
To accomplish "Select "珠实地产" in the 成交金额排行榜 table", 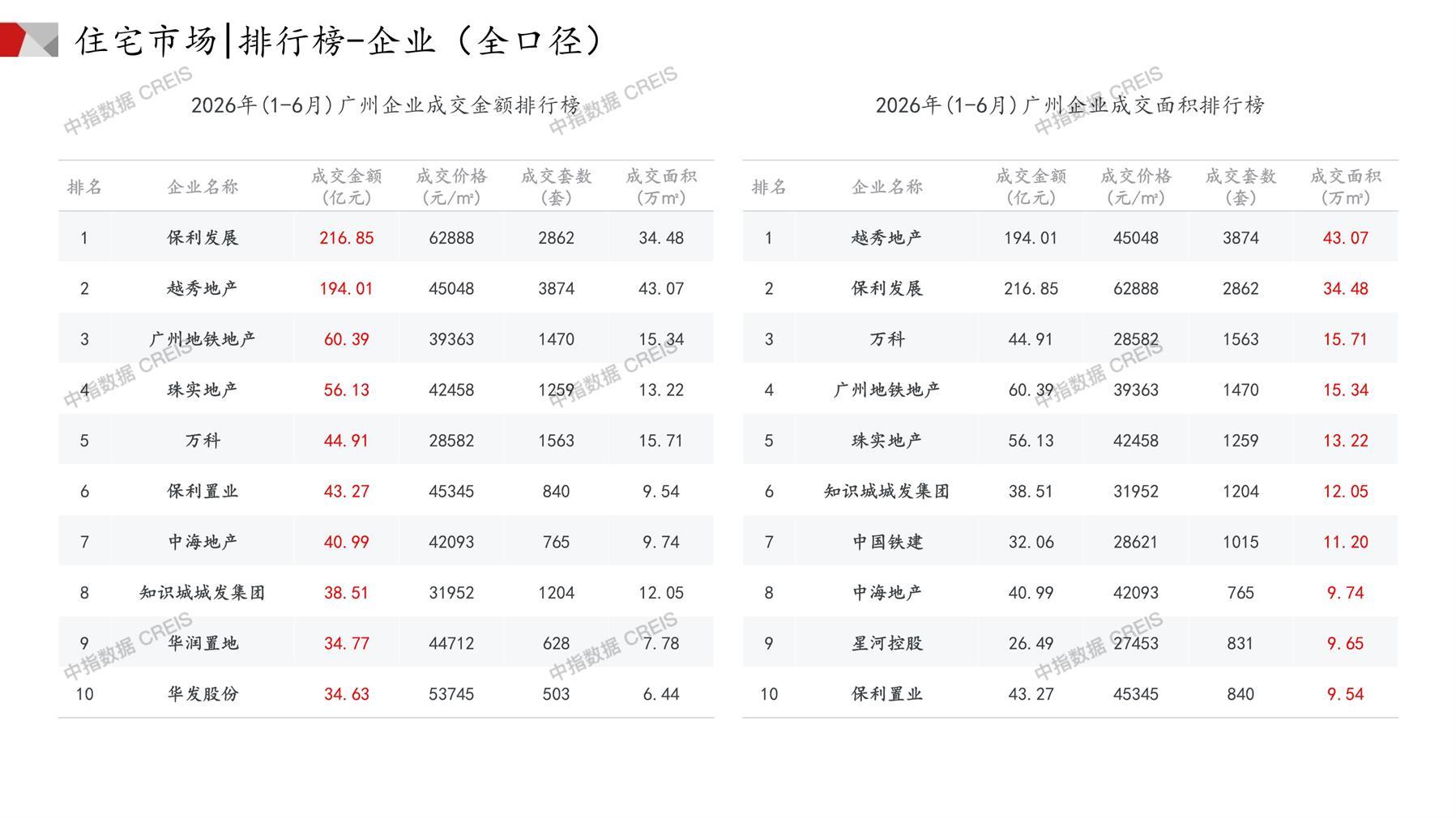I will pyautogui.click(x=203, y=390).
